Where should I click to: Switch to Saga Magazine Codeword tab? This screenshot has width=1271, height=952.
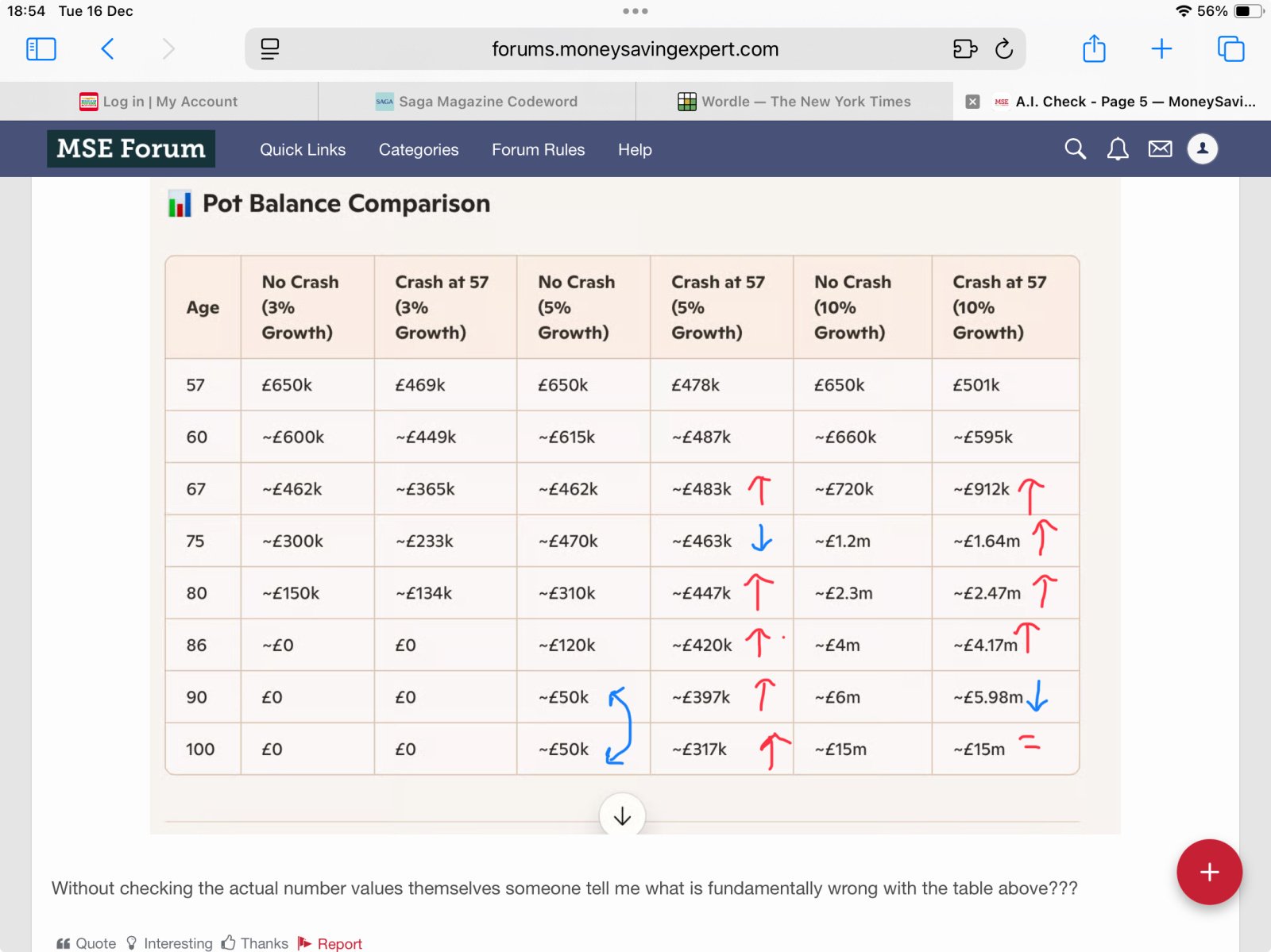point(477,102)
